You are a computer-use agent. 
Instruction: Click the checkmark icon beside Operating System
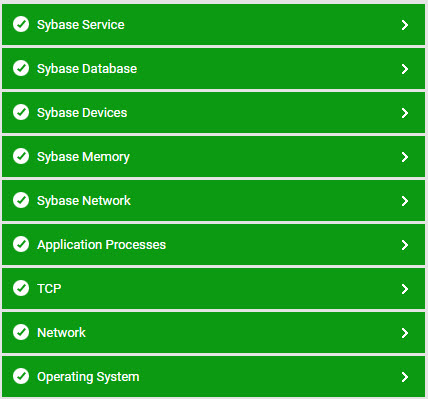21,377
